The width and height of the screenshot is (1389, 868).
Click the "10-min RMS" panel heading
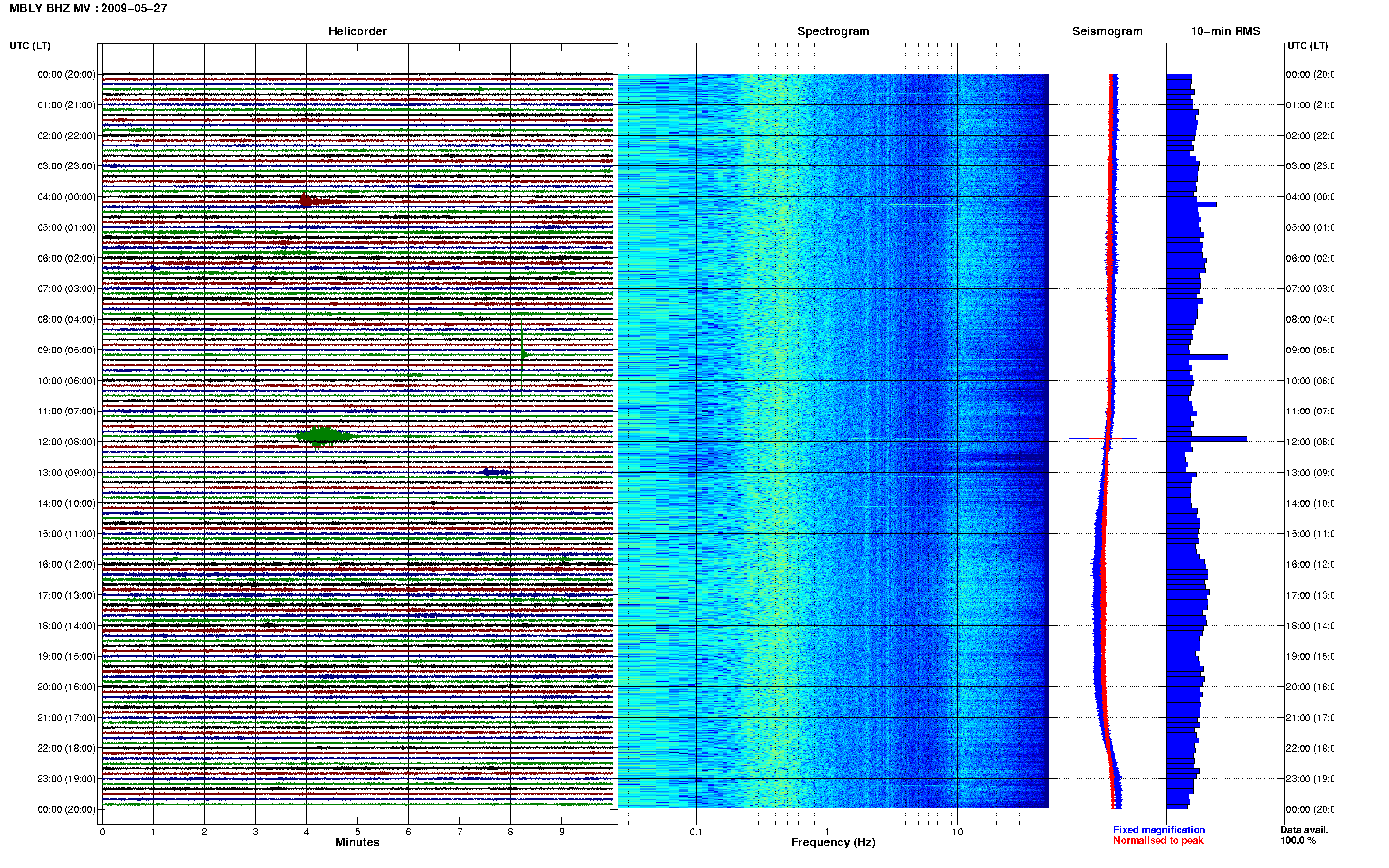(x=1225, y=31)
